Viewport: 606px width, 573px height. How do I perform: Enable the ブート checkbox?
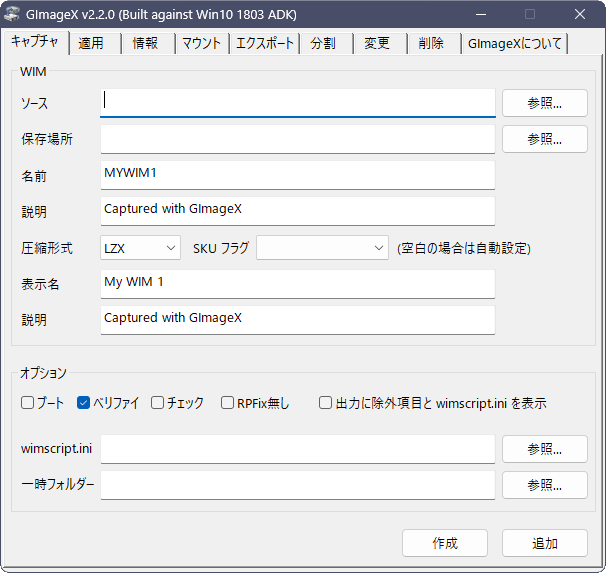27,403
